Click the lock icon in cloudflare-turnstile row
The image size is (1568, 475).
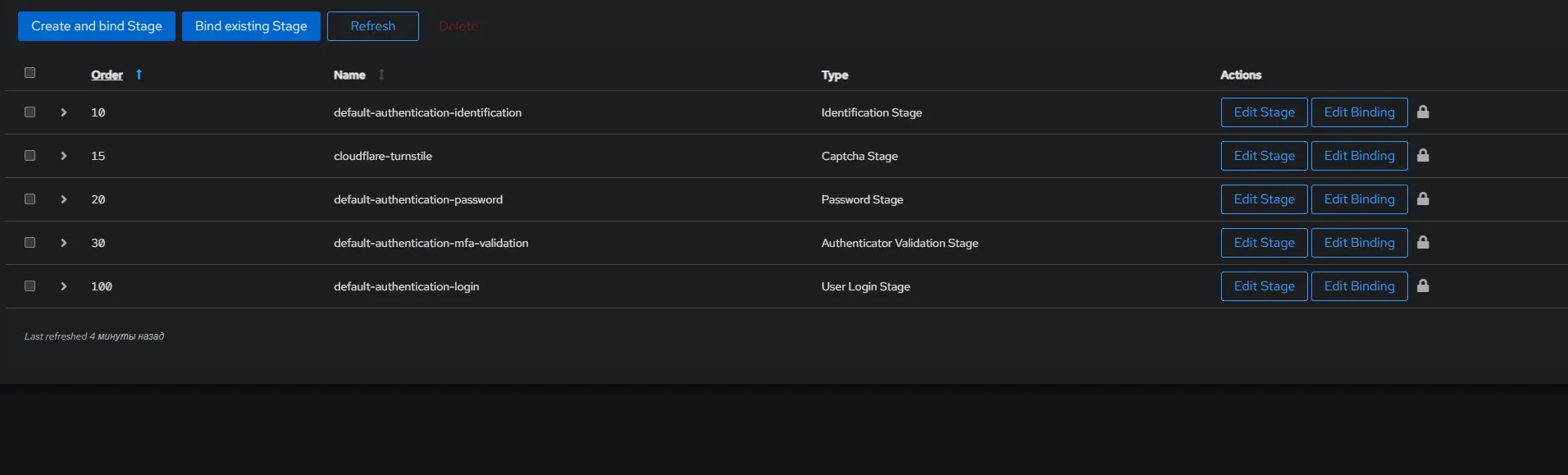[x=1423, y=155]
